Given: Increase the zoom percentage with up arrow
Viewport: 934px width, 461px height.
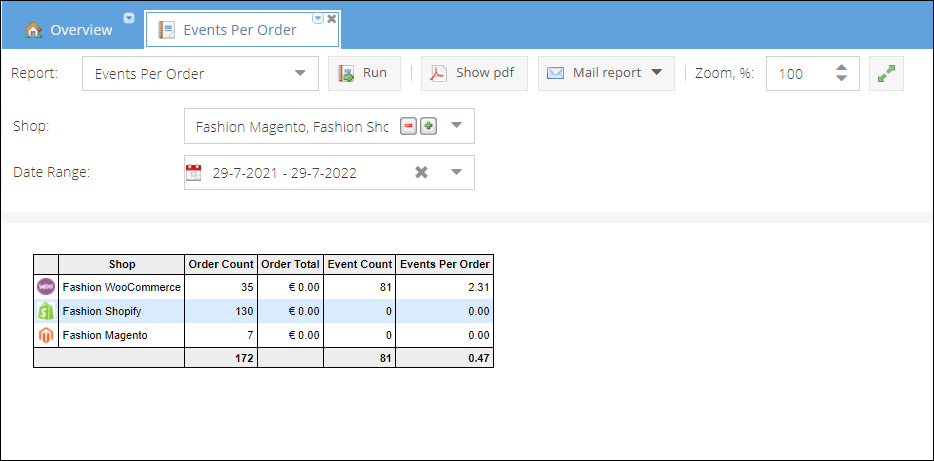Looking at the screenshot, I should coord(841,68).
